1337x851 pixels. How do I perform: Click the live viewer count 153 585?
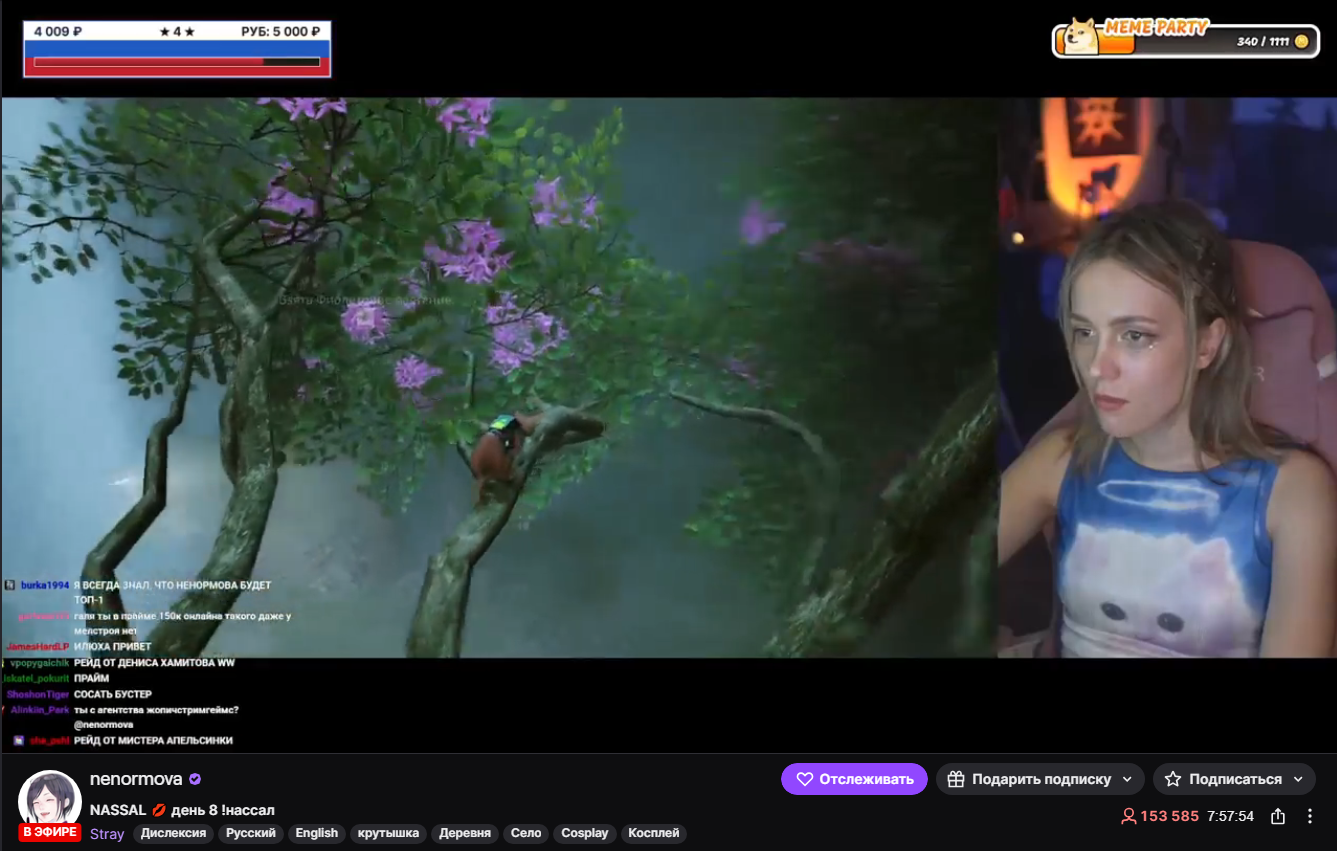[1160, 816]
